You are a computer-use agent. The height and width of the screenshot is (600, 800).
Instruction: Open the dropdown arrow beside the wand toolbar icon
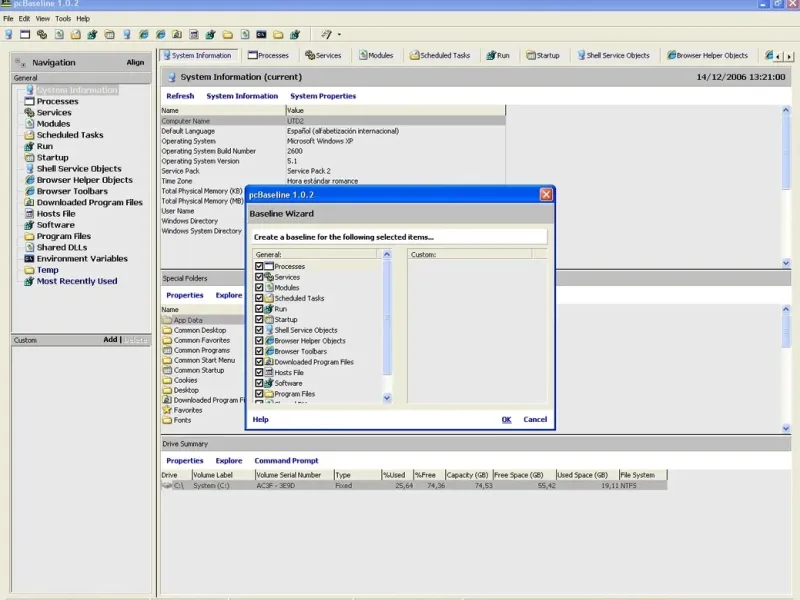(339, 34)
